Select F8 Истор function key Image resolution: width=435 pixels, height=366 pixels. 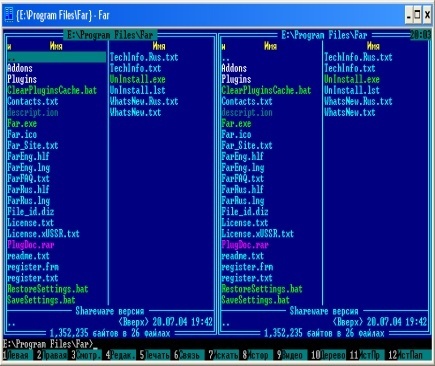point(257,355)
